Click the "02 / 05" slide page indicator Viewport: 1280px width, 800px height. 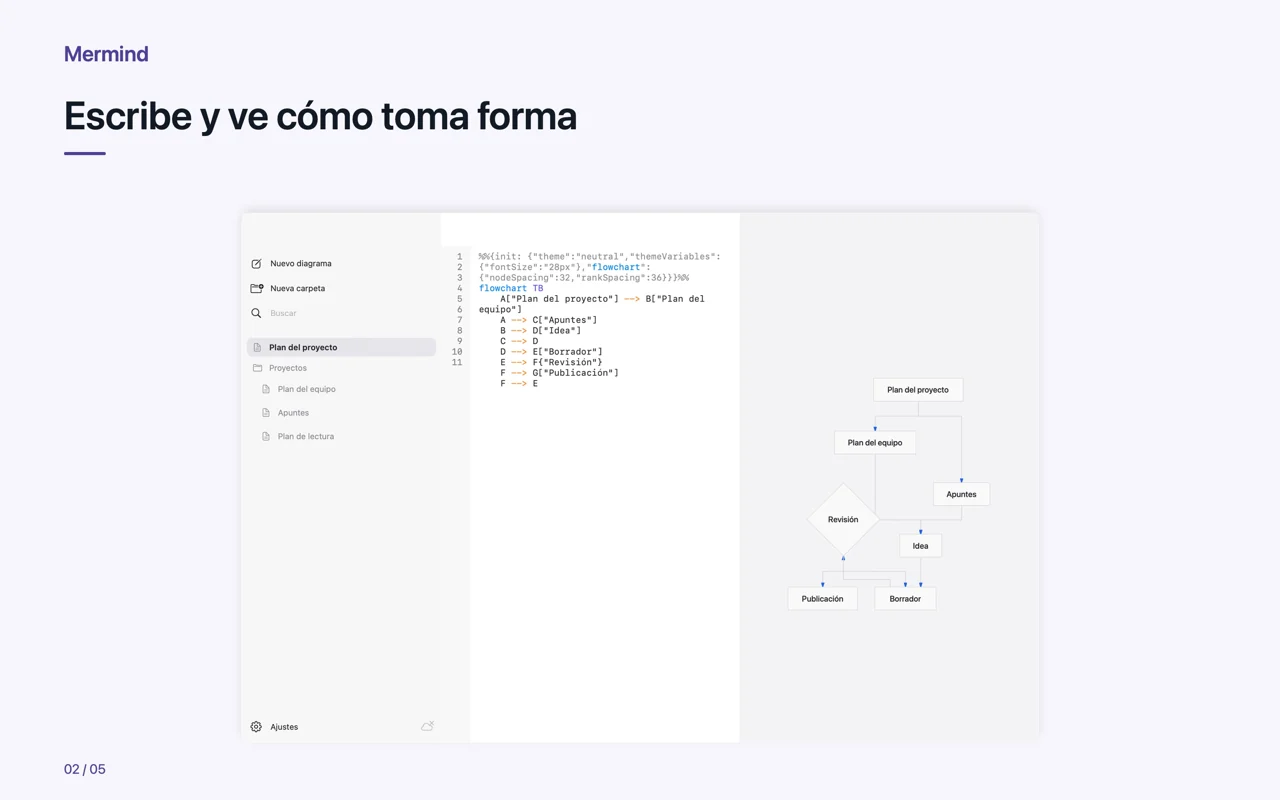pos(85,769)
